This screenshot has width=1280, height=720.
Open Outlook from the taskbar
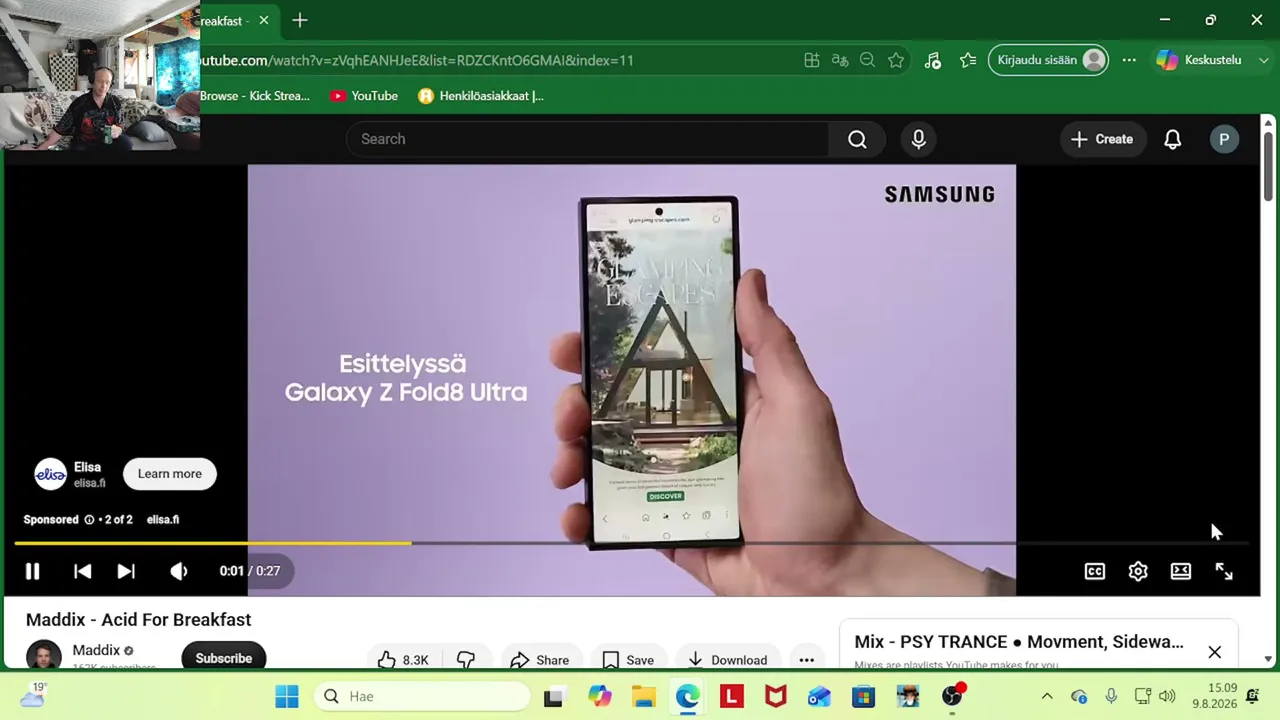point(819,696)
